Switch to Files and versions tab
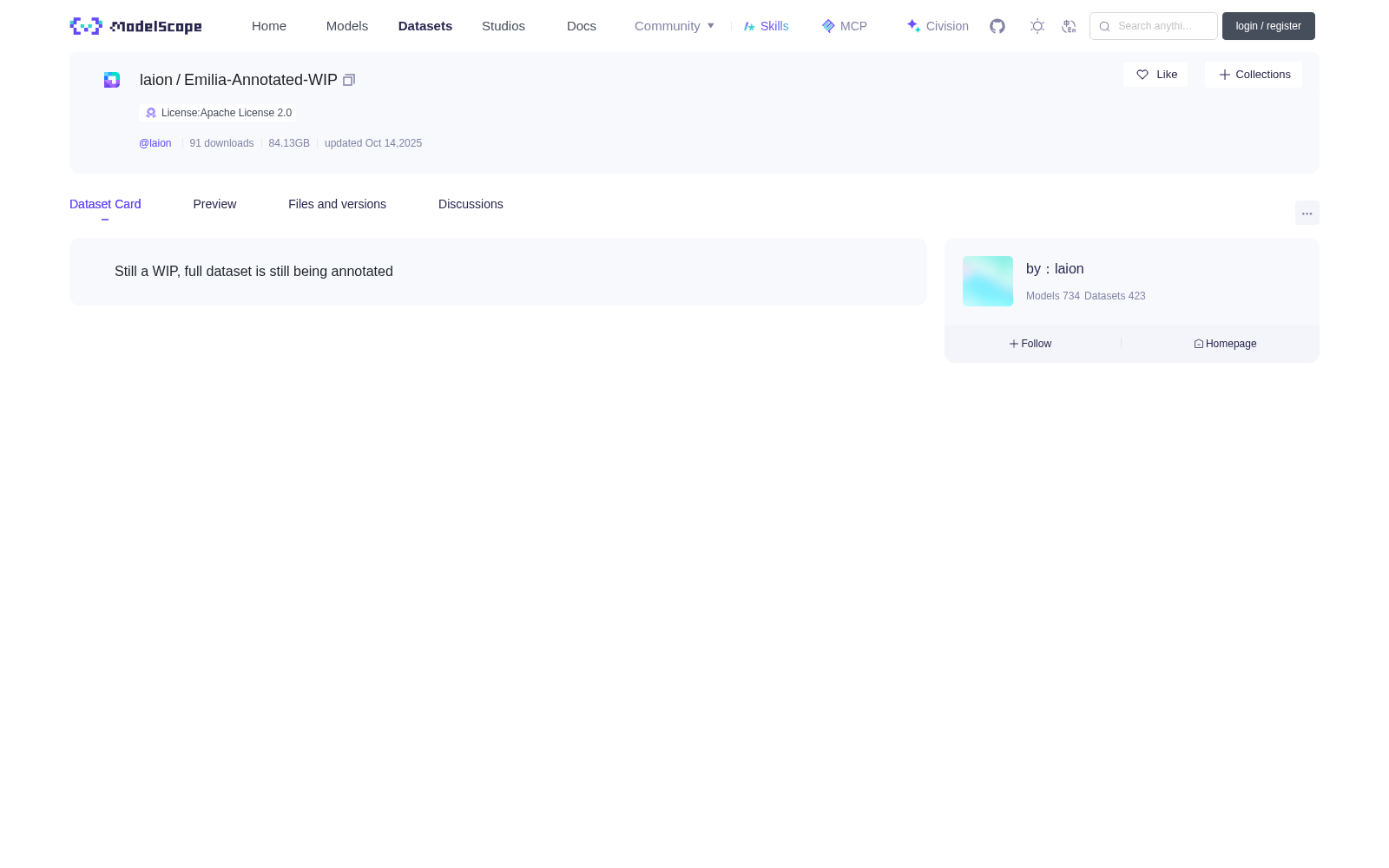The width and height of the screenshot is (1389, 868). click(337, 204)
